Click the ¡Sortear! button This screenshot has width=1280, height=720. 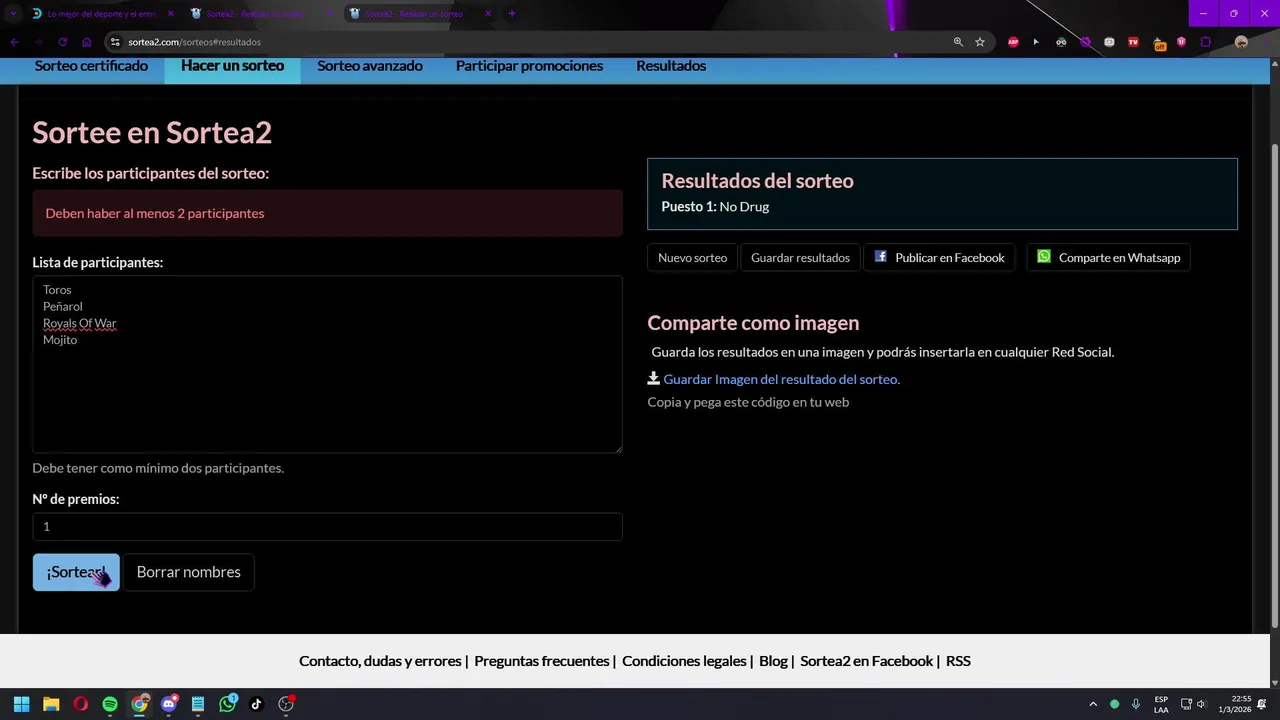[x=76, y=572]
